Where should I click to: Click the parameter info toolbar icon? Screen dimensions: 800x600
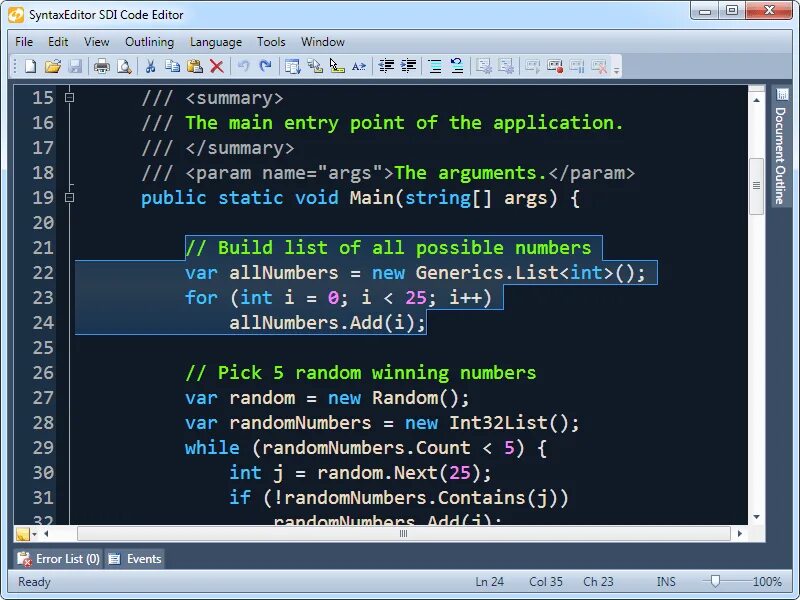point(315,66)
